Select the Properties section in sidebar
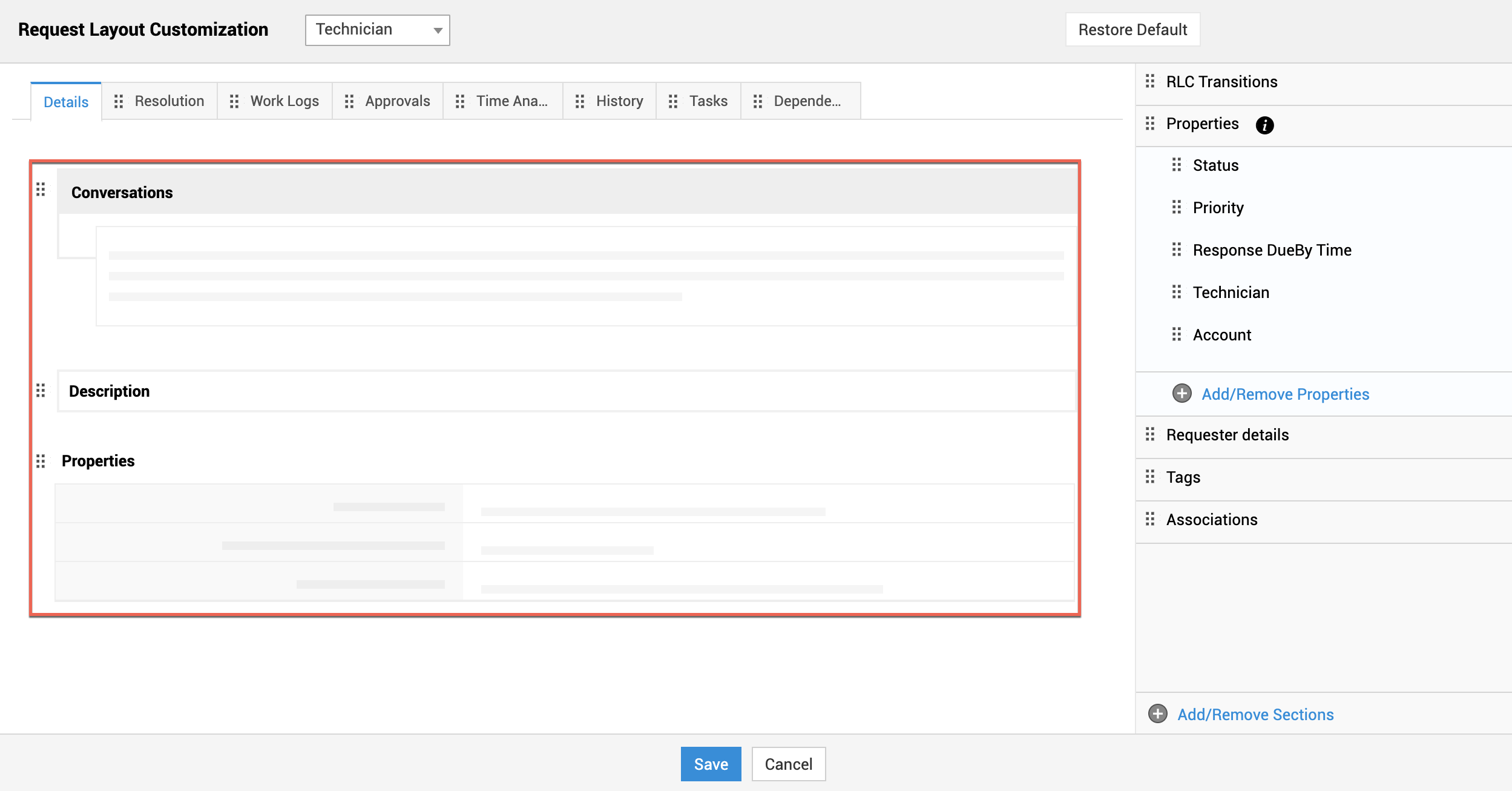The image size is (1512, 791). pos(1201,124)
